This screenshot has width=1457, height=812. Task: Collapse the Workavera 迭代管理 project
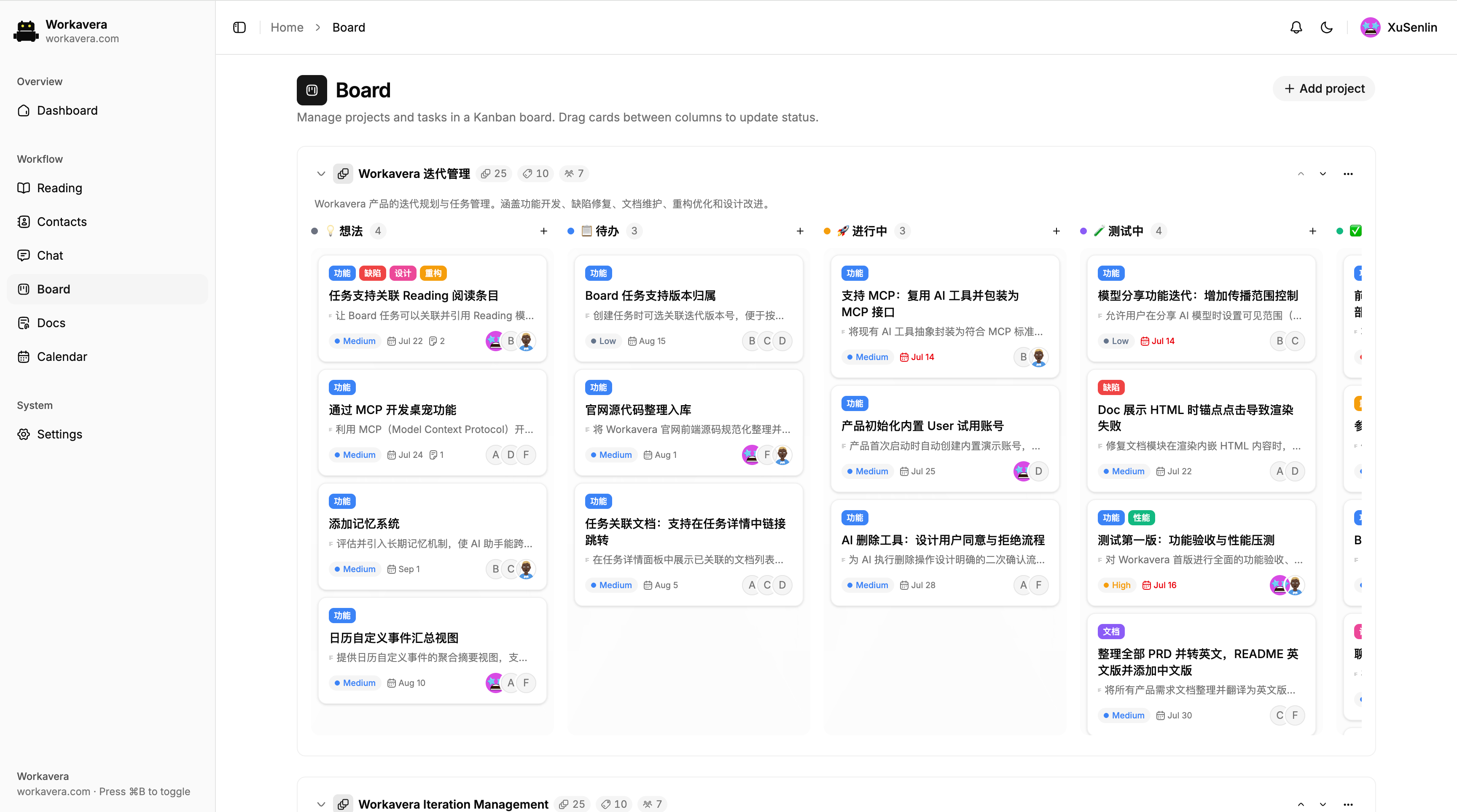321,174
